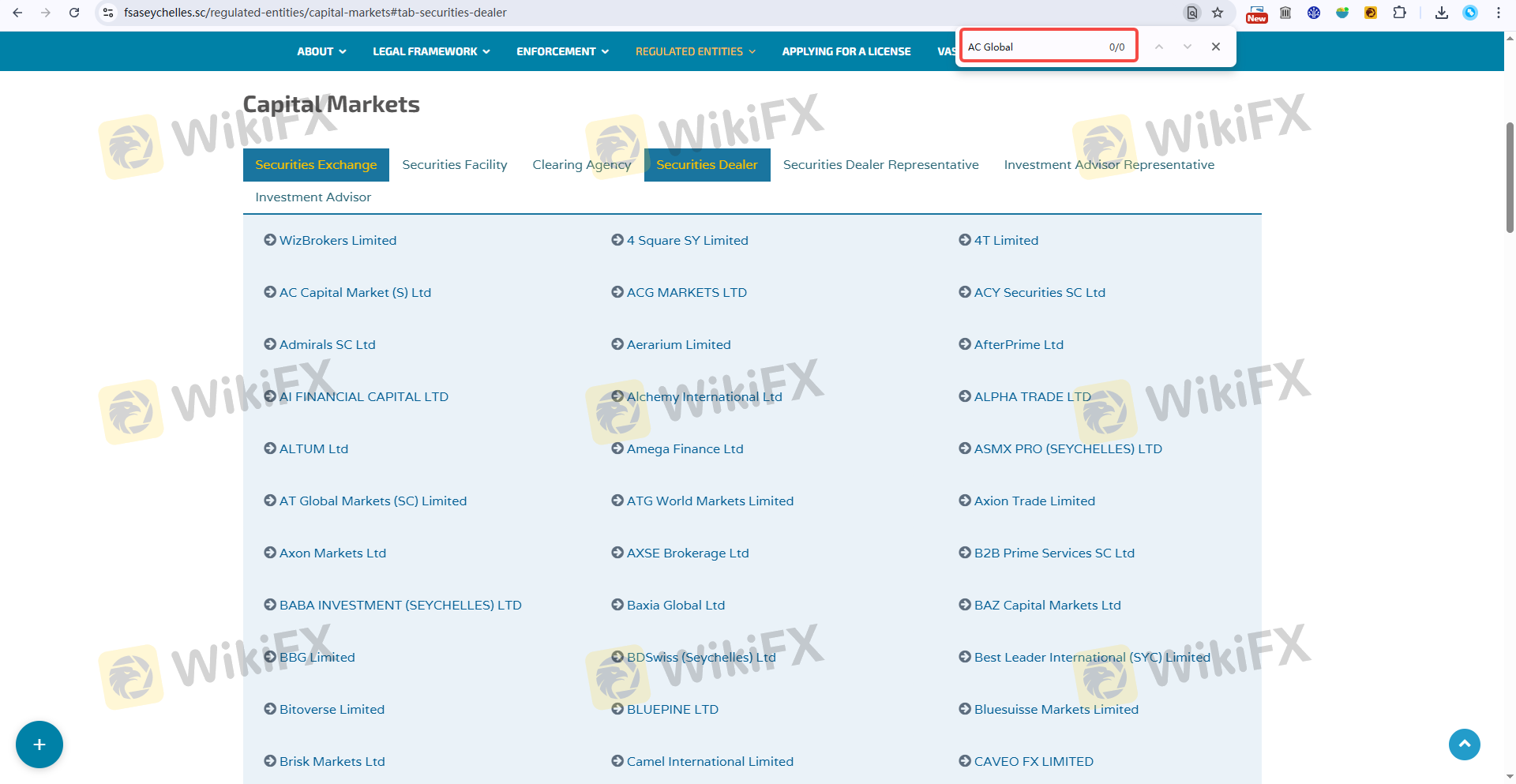Open Securities Dealer Representative tab

click(x=881, y=165)
